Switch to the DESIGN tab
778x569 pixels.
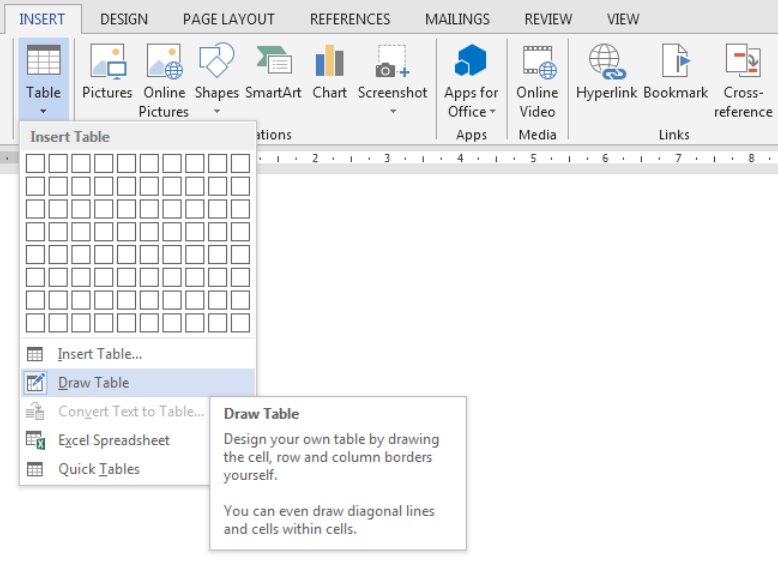click(124, 19)
